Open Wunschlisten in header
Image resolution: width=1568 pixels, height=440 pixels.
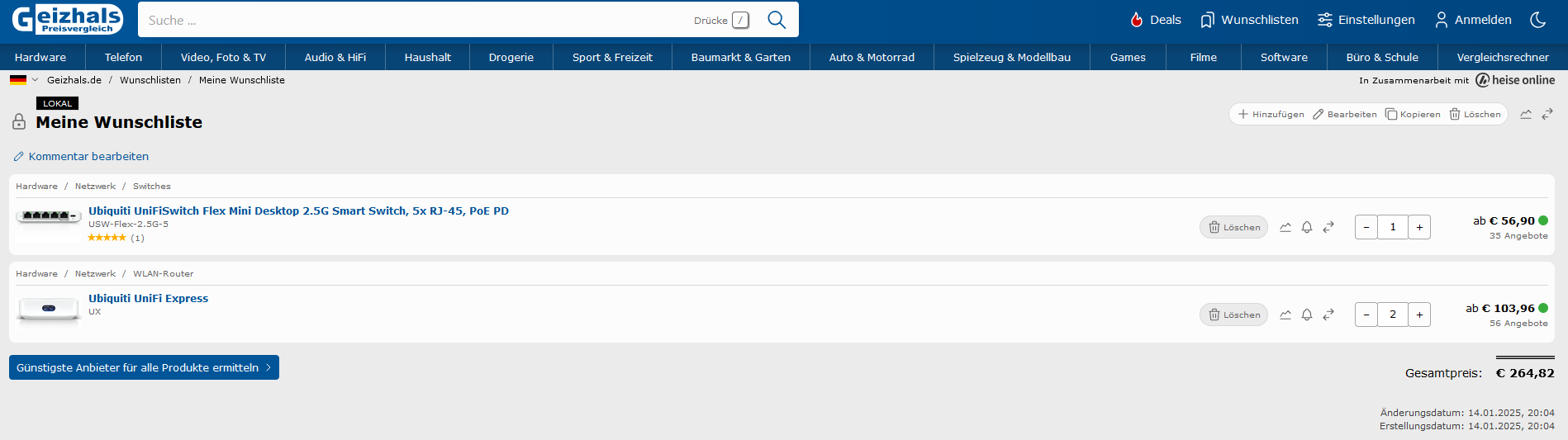[1249, 20]
